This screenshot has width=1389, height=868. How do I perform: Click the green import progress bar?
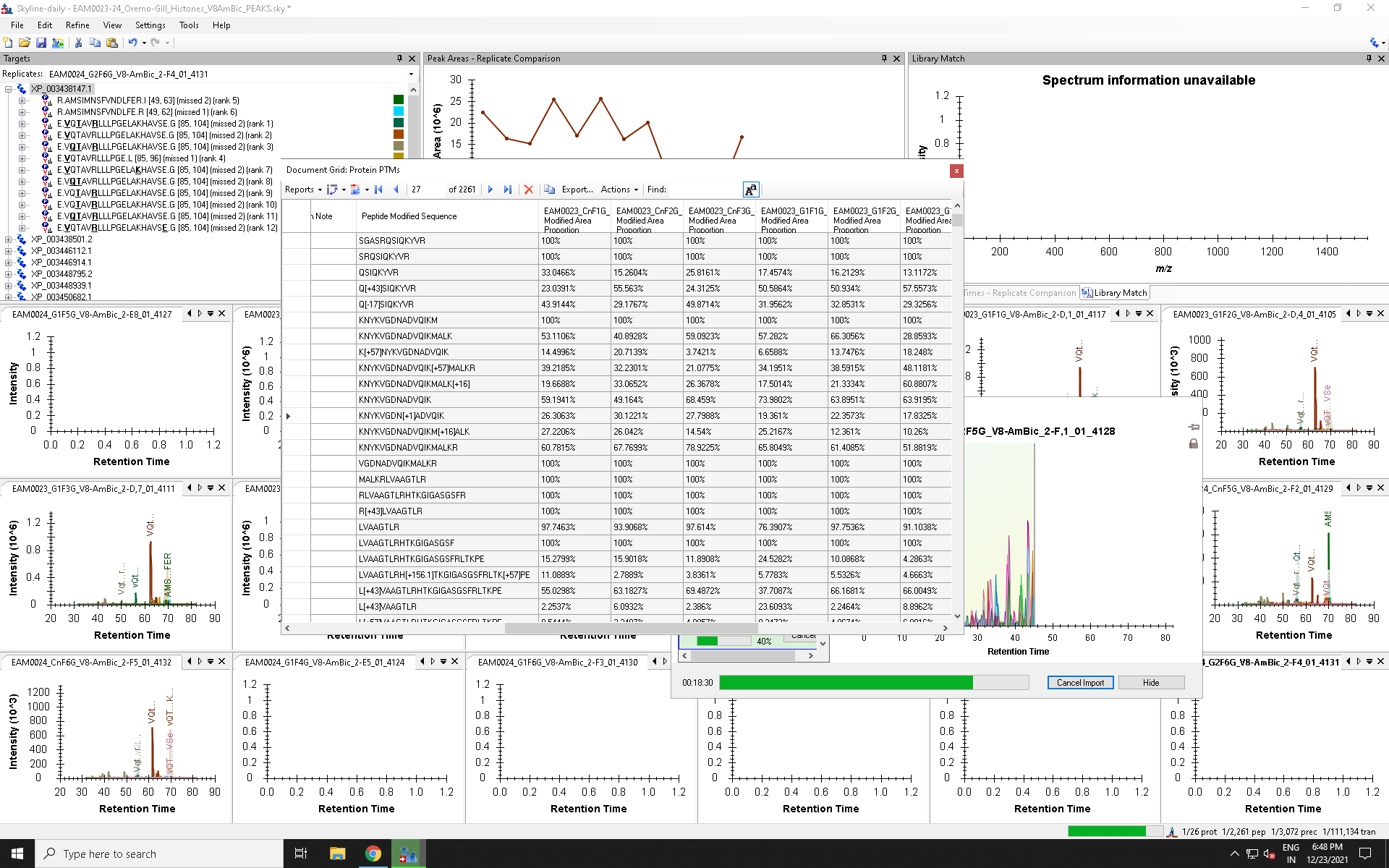pyautogui.click(x=846, y=683)
